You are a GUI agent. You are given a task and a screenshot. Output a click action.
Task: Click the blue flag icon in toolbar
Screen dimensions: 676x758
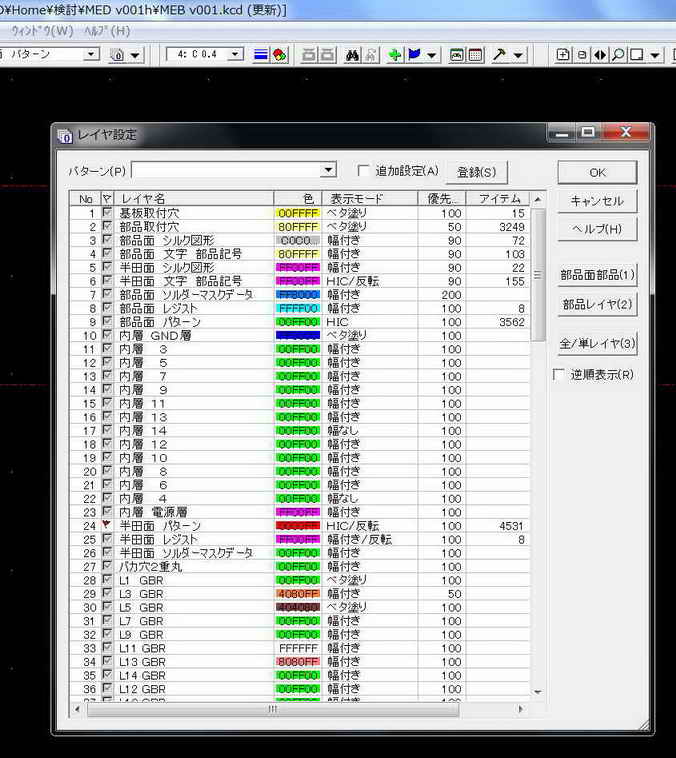tap(414, 55)
